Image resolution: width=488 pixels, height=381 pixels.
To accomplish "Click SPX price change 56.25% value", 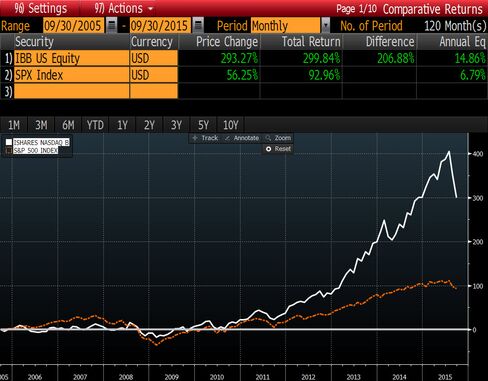I will pos(242,75).
